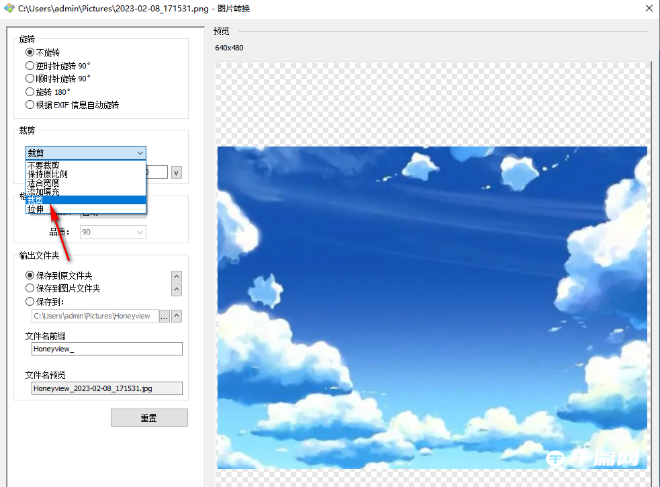
Task: Pick 拉伸 from the dropdown list
Action: (x=36, y=209)
